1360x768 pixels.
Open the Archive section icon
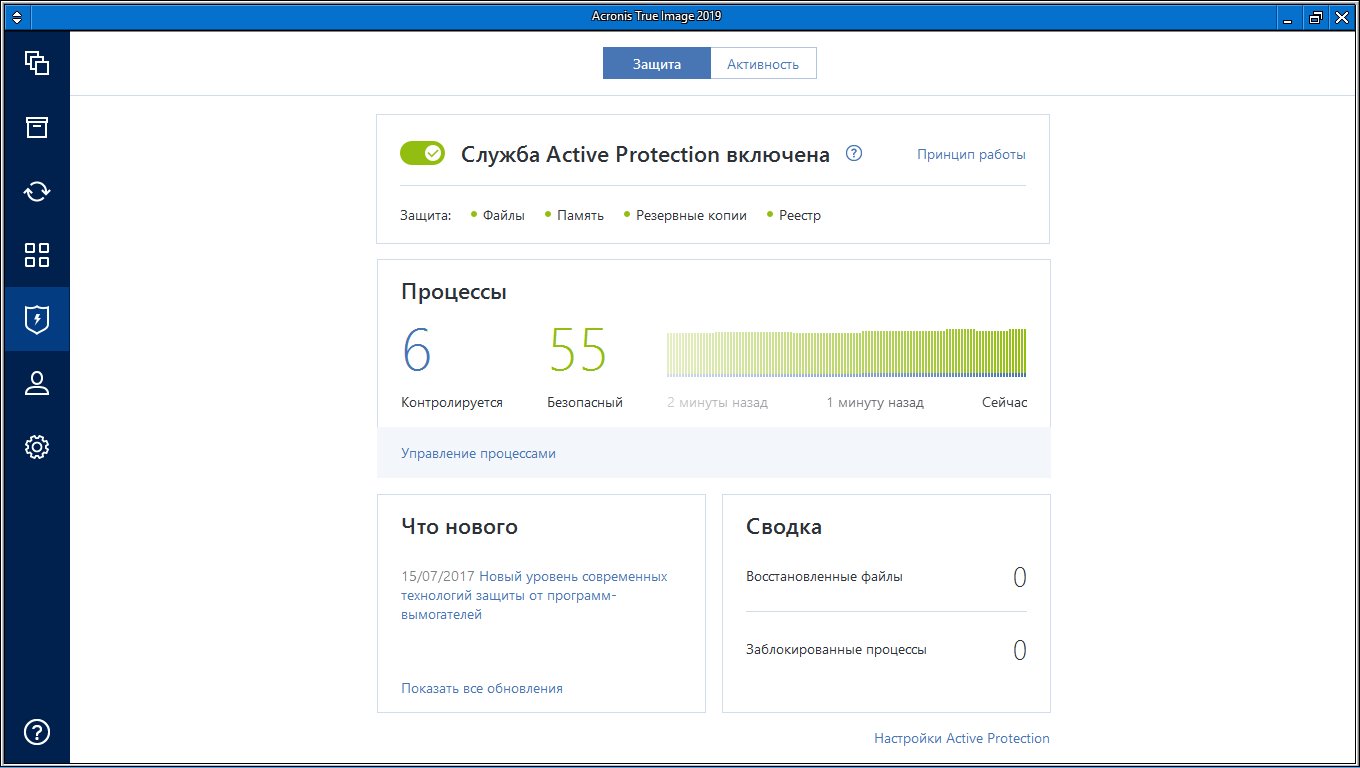(x=37, y=127)
